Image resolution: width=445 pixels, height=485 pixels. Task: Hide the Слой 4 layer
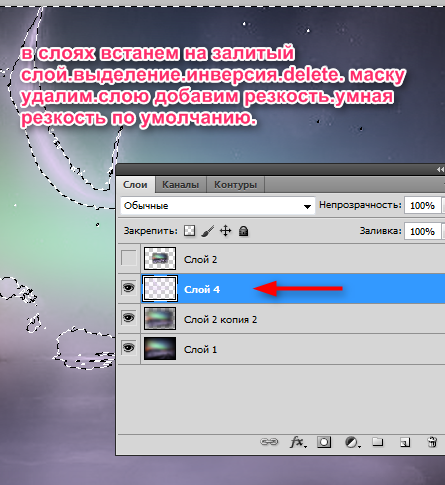[x=129, y=287]
